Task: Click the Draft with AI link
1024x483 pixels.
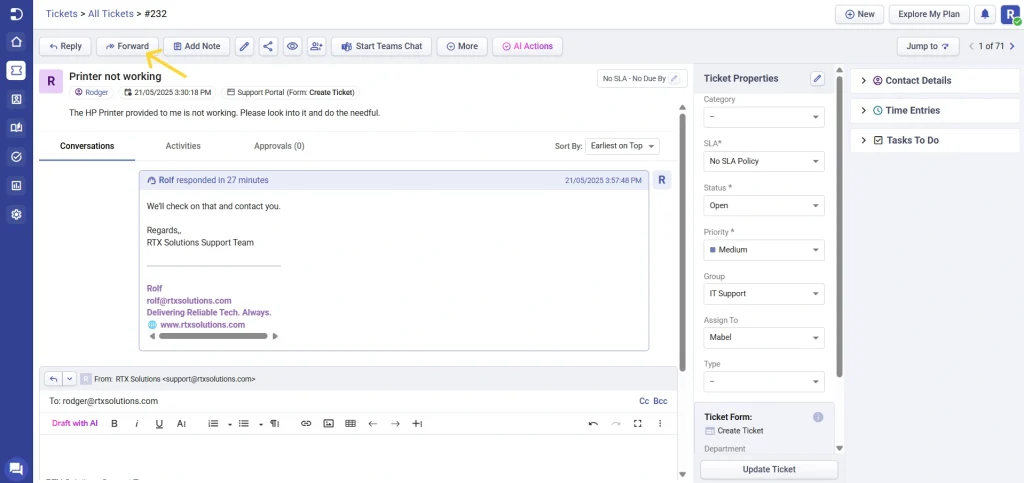Action: click(x=75, y=424)
